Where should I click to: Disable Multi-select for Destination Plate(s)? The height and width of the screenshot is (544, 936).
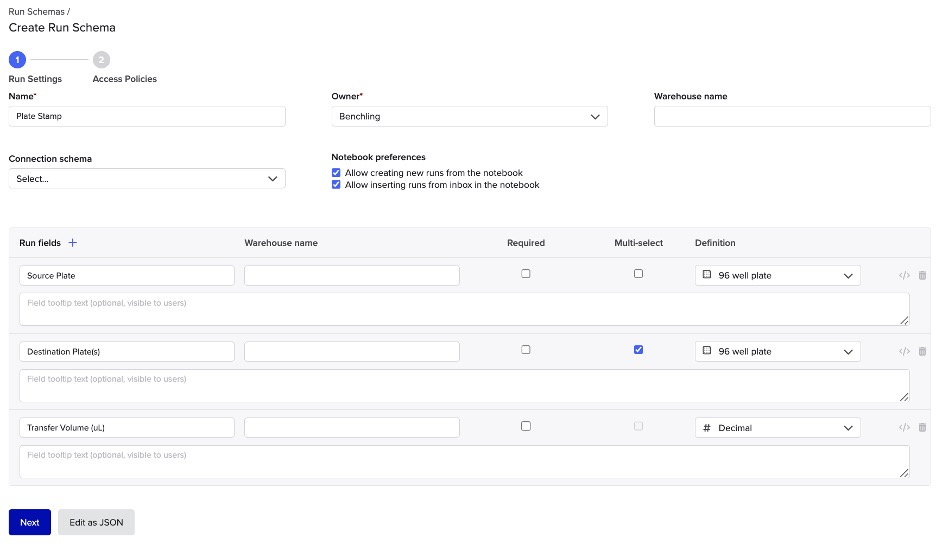pyautogui.click(x=638, y=350)
